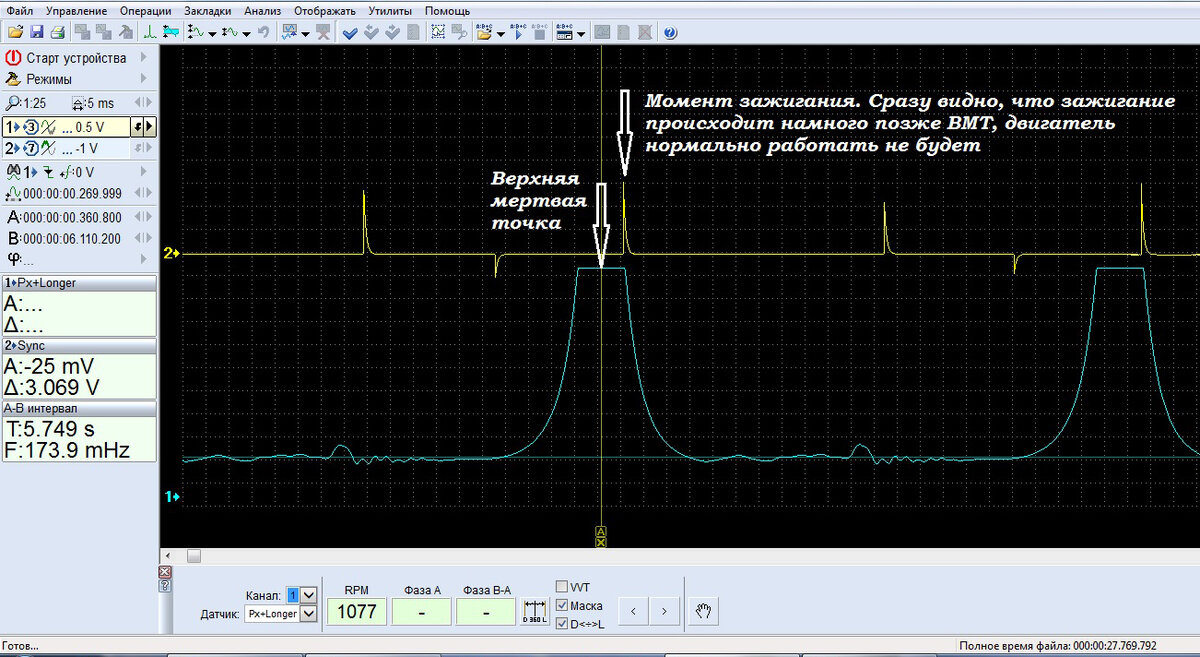Viewport: 1200px width, 657px height.
Task: Click the blue measurement ruler toolbar icon
Action: [x=171, y=33]
